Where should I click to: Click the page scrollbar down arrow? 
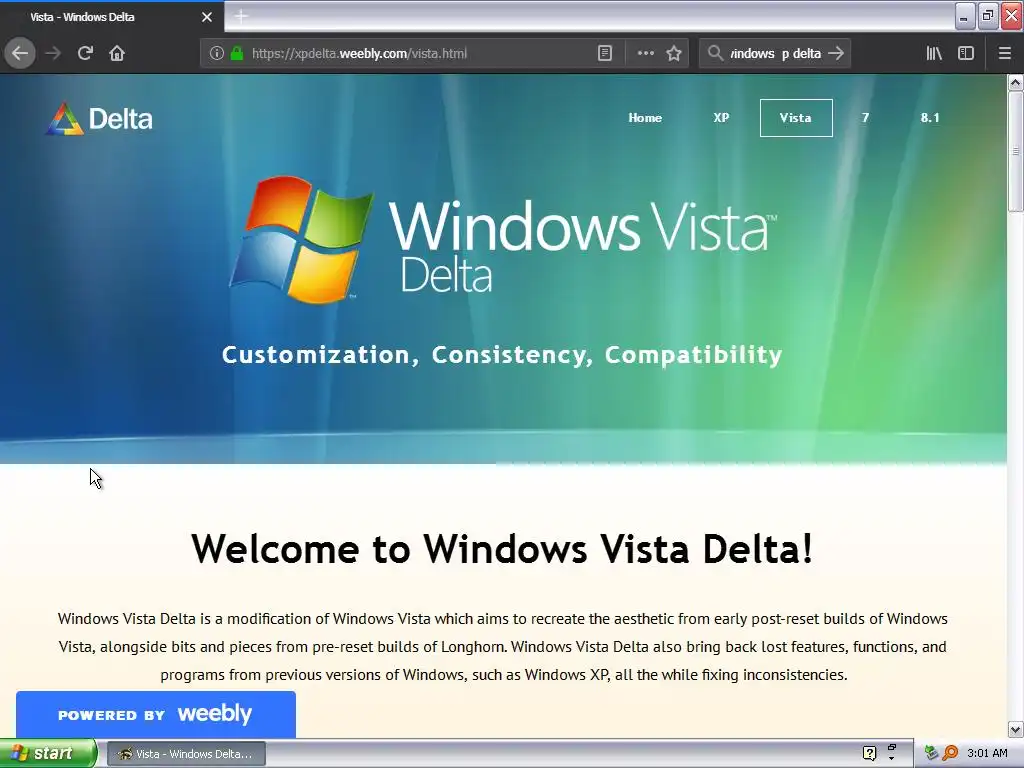pos(1015,729)
